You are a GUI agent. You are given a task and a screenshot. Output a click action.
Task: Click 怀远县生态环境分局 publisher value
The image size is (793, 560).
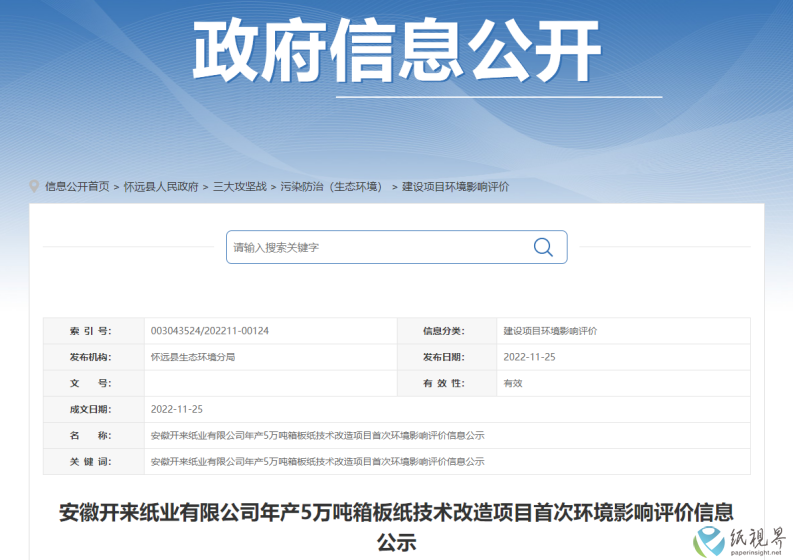pos(193,357)
